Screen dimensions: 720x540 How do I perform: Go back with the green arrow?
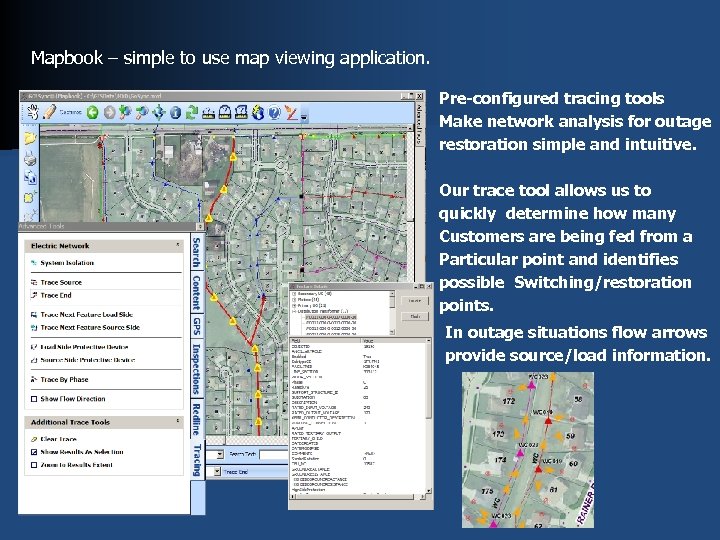coord(93,112)
